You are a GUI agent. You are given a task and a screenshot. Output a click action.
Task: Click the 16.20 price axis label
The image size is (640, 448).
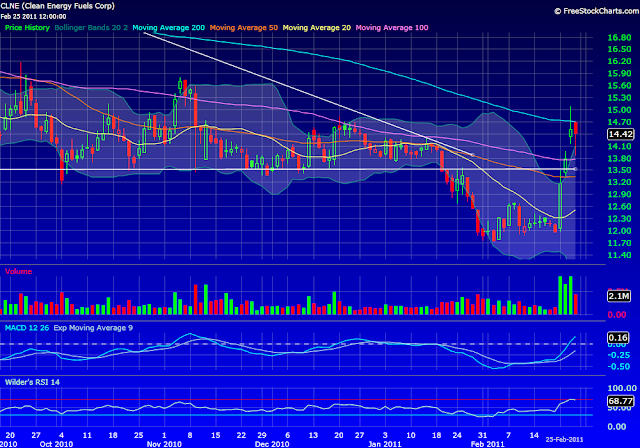point(619,61)
